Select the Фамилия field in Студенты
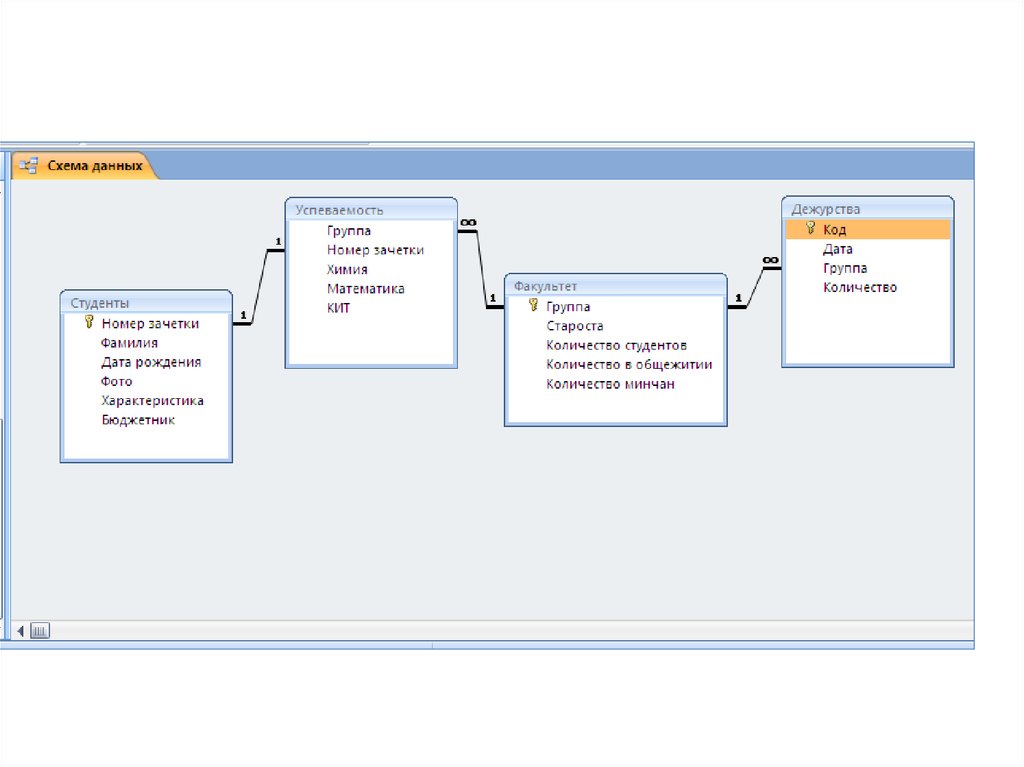The image size is (1024, 767). pos(129,343)
